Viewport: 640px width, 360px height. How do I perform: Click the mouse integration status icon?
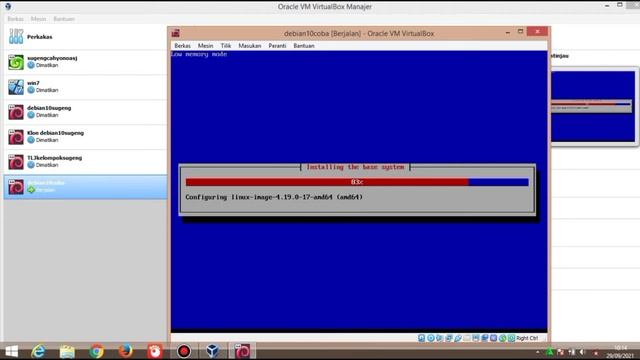[x=502, y=338]
